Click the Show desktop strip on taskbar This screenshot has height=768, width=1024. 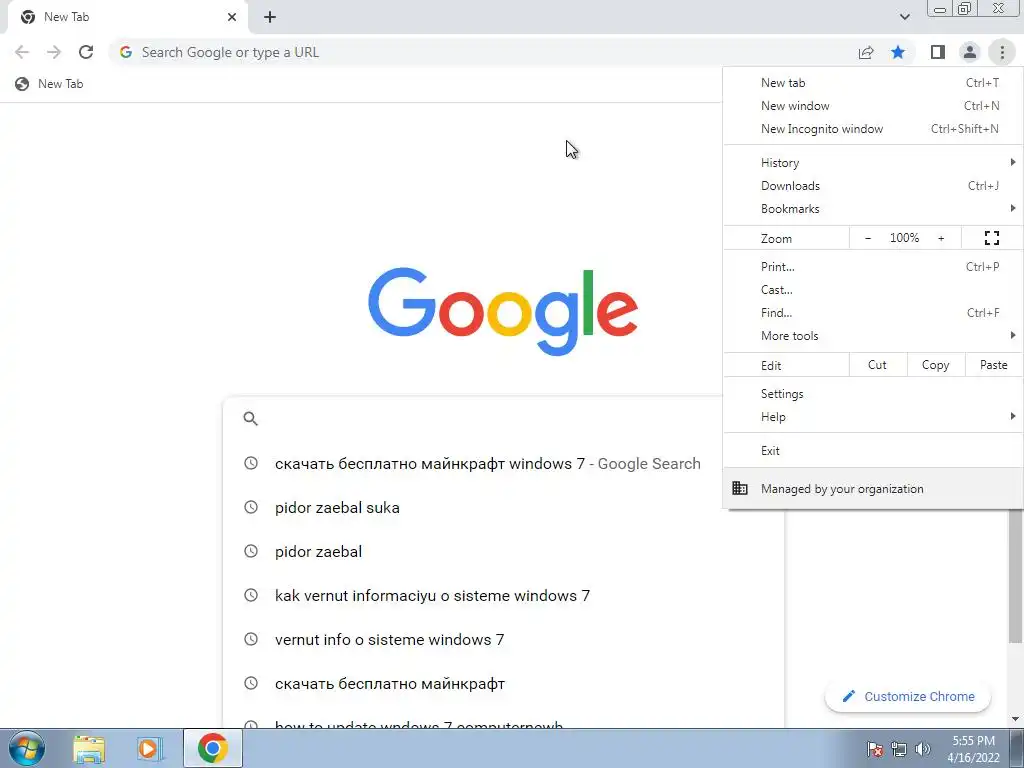1017,748
